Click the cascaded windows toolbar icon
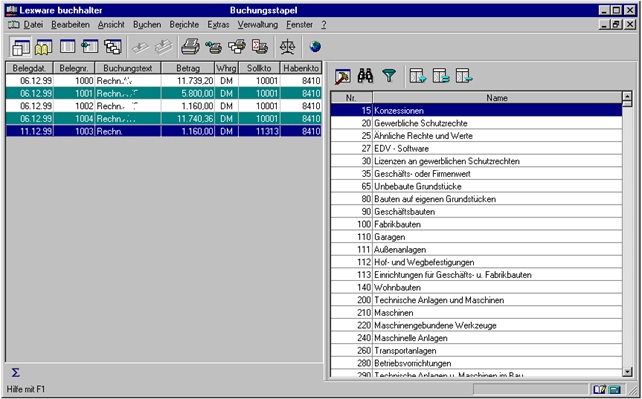Image resolution: width=642 pixels, height=399 pixels. pyautogui.click(x=113, y=47)
